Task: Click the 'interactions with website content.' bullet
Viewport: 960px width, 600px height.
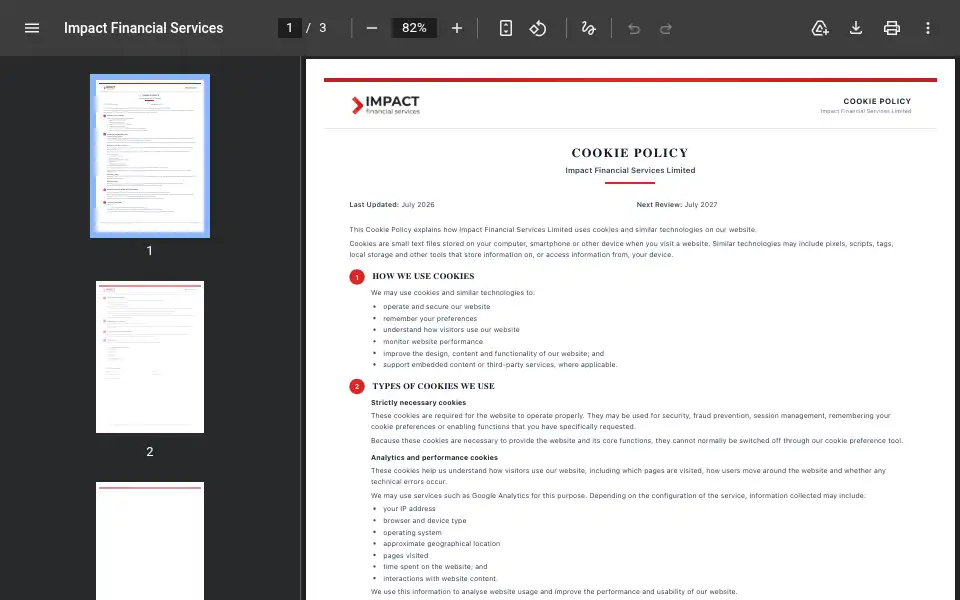Action: point(440,579)
